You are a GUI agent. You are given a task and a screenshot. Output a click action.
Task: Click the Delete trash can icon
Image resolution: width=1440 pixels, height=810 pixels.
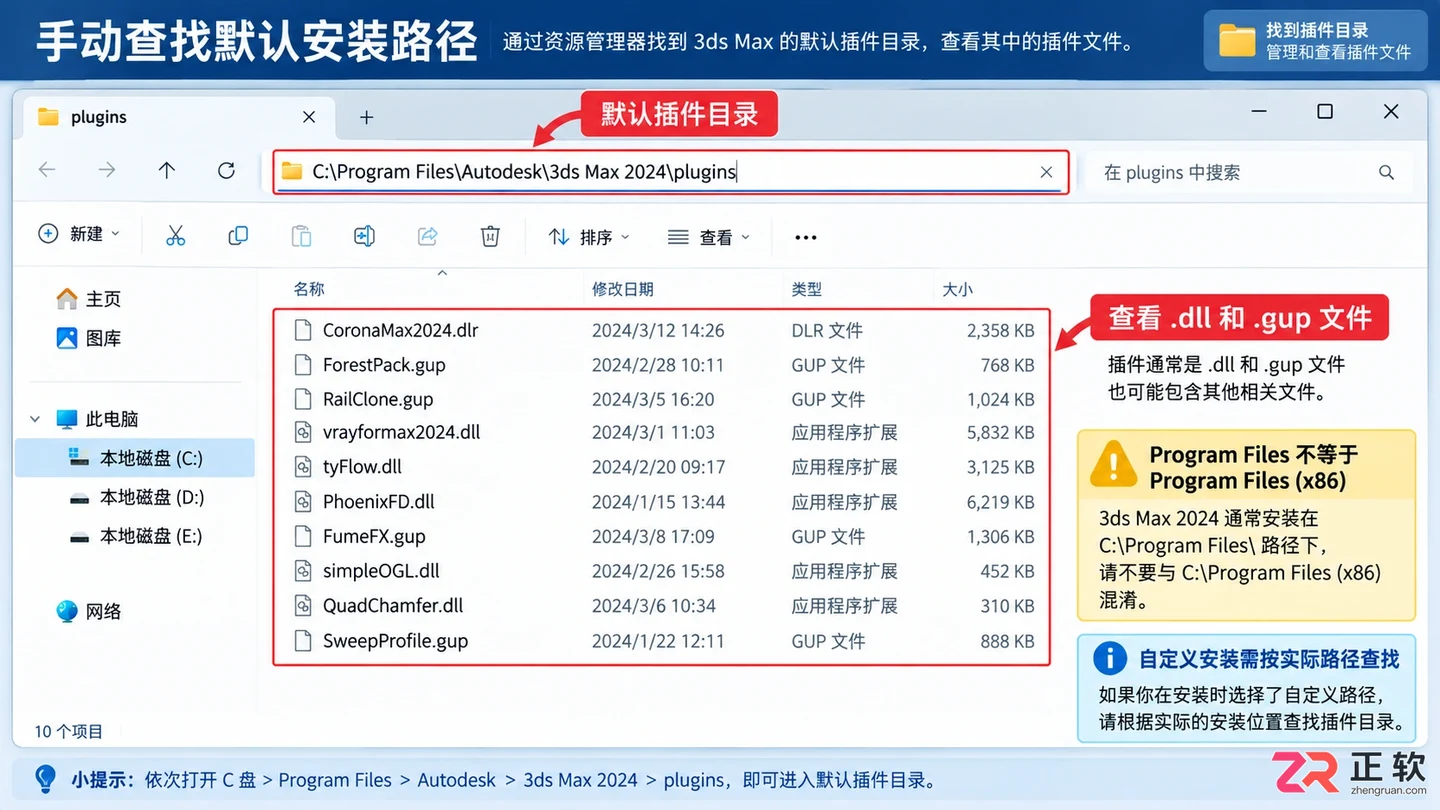coord(490,236)
